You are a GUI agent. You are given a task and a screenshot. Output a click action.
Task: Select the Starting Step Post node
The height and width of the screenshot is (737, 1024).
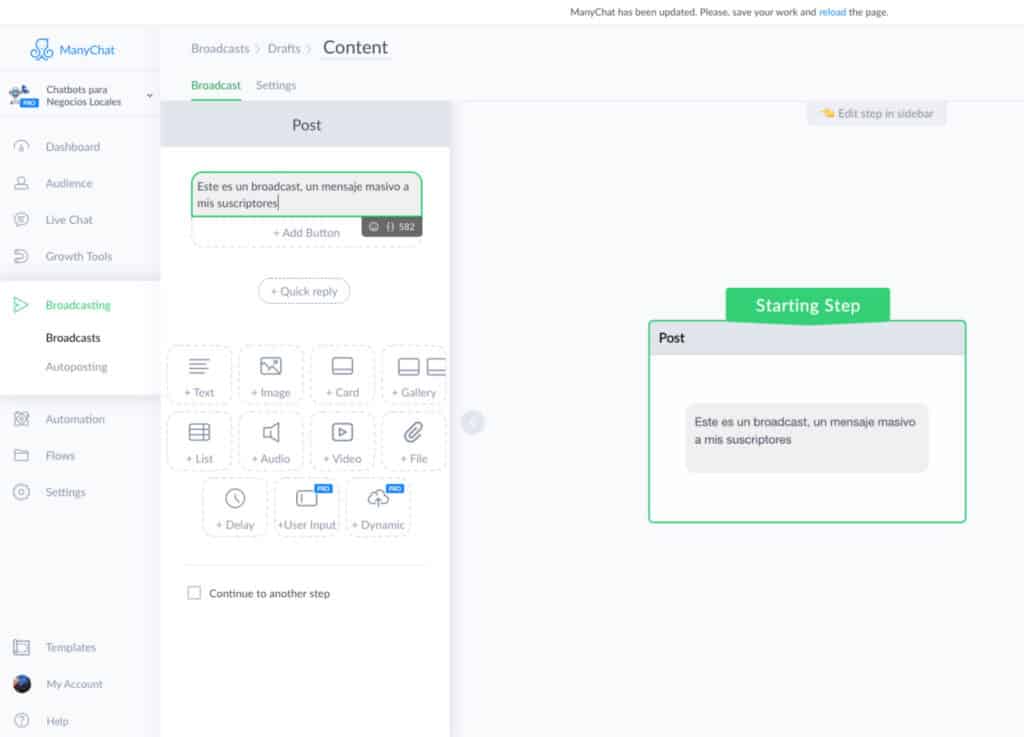[807, 421]
